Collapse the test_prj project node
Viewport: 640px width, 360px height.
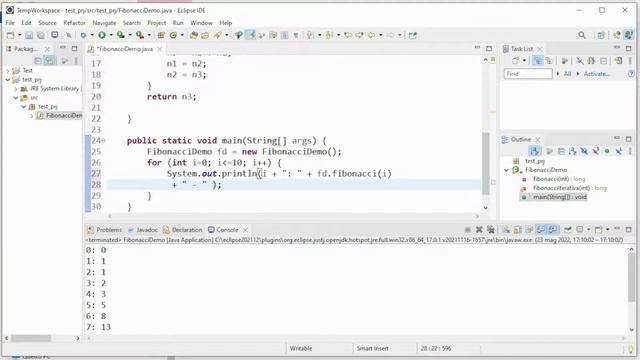pyautogui.click(x=7, y=80)
